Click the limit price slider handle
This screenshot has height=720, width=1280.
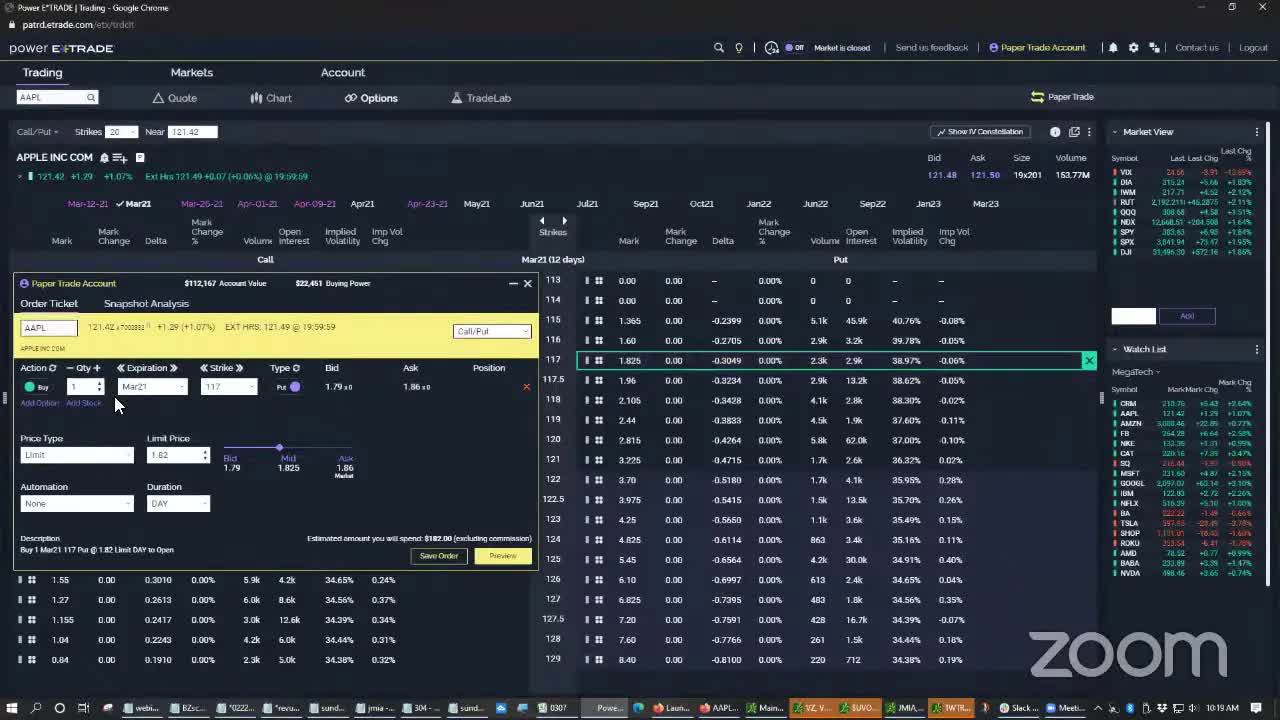pos(279,447)
